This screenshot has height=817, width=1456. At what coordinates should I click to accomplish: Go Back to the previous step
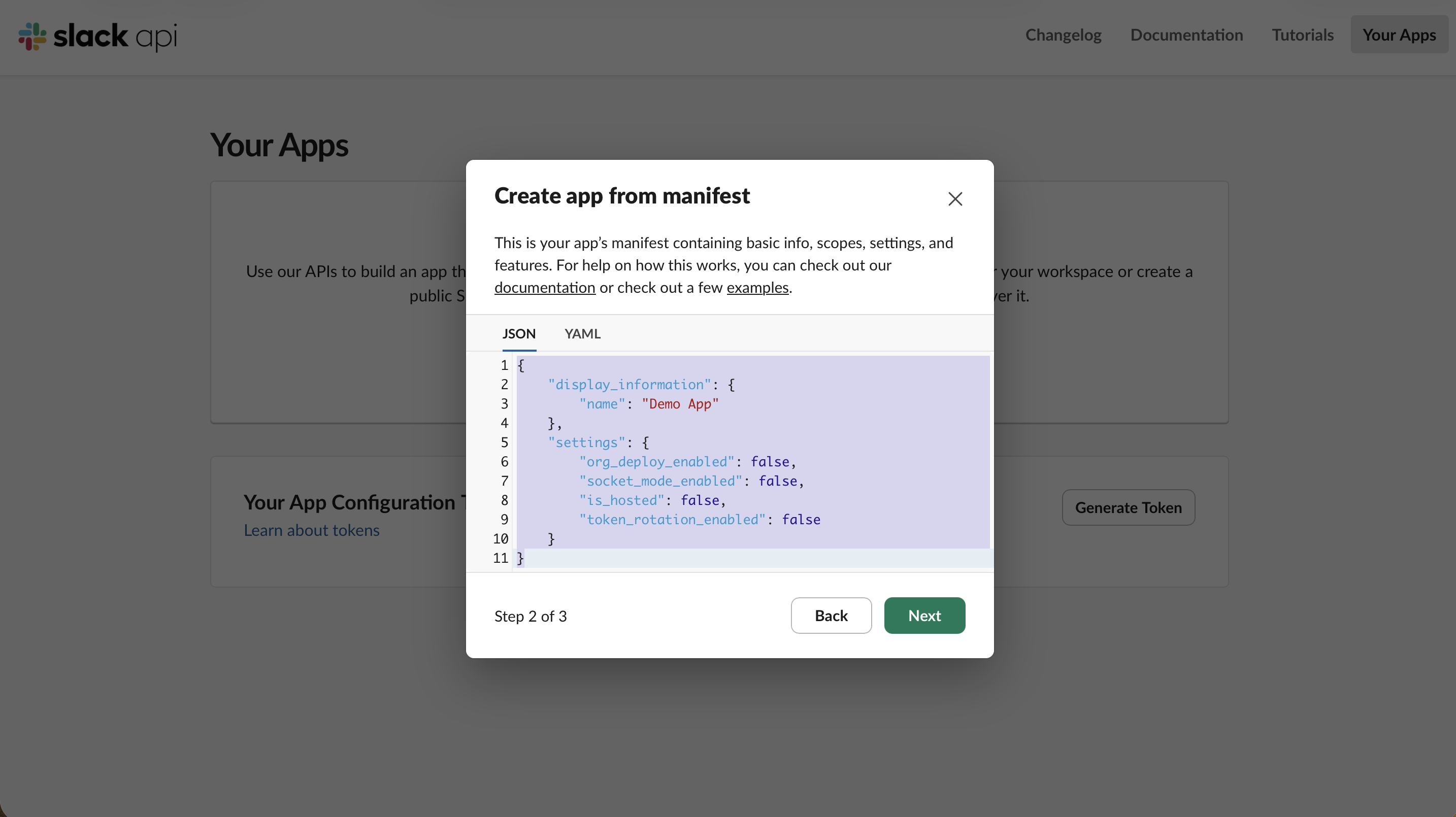(831, 616)
